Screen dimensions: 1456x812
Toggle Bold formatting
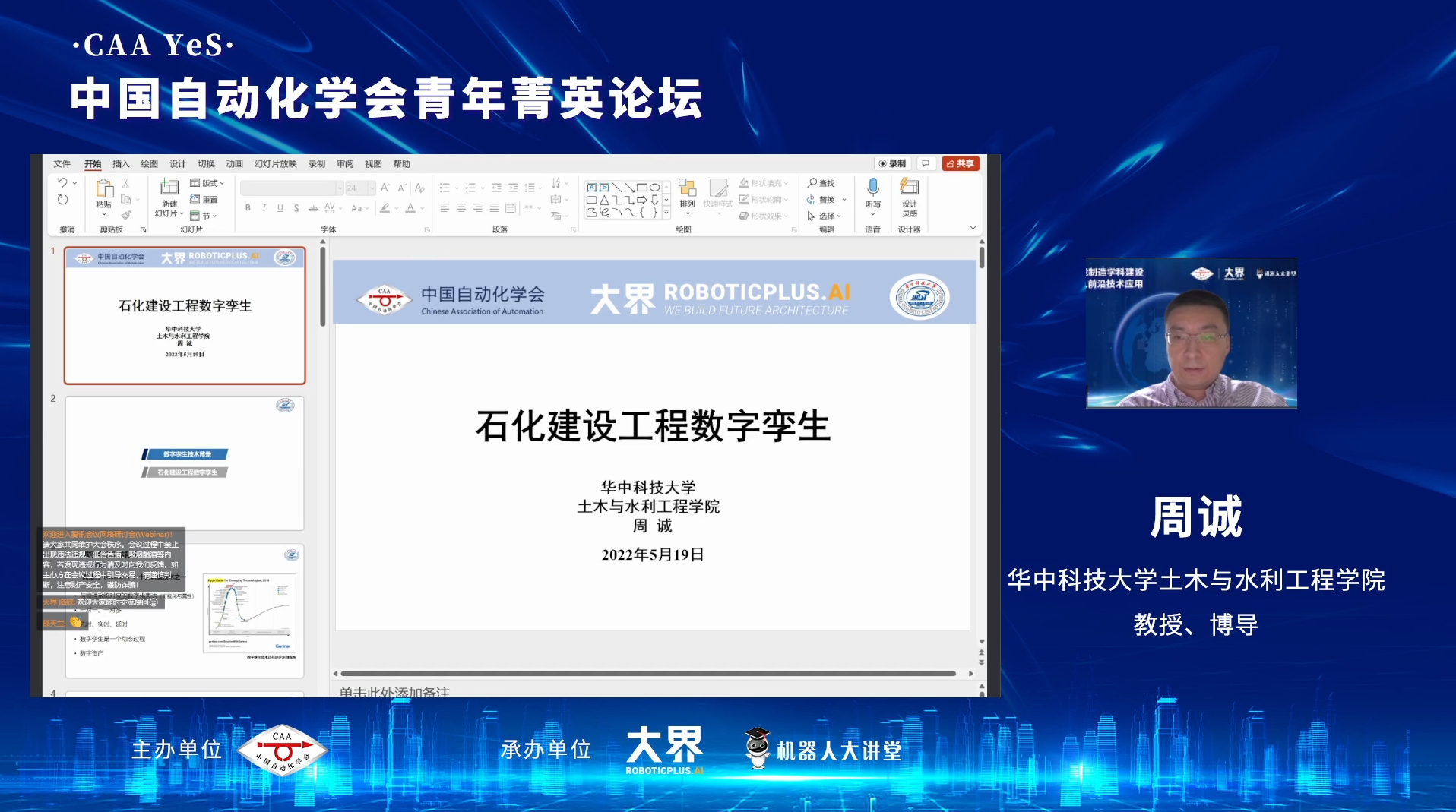[248, 208]
